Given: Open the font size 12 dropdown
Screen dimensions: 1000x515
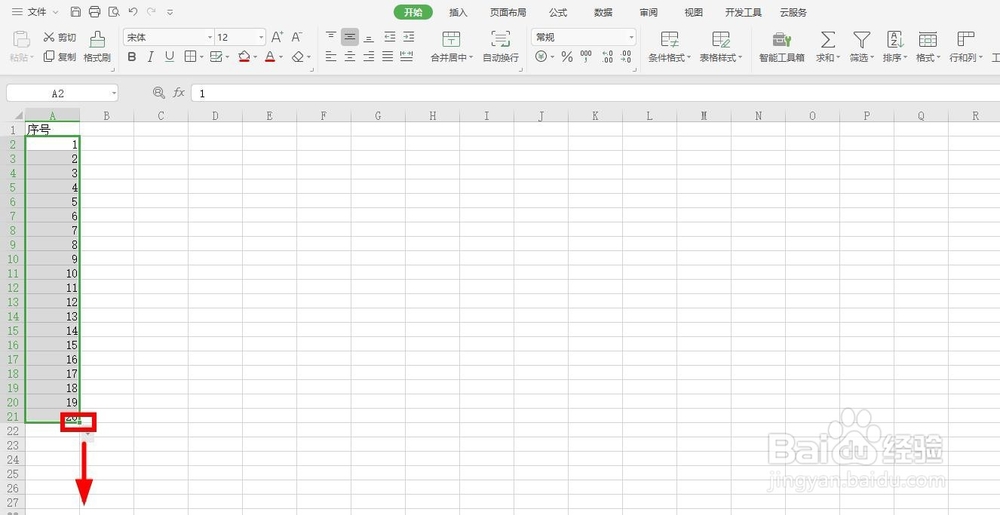Looking at the screenshot, I should tap(261, 38).
